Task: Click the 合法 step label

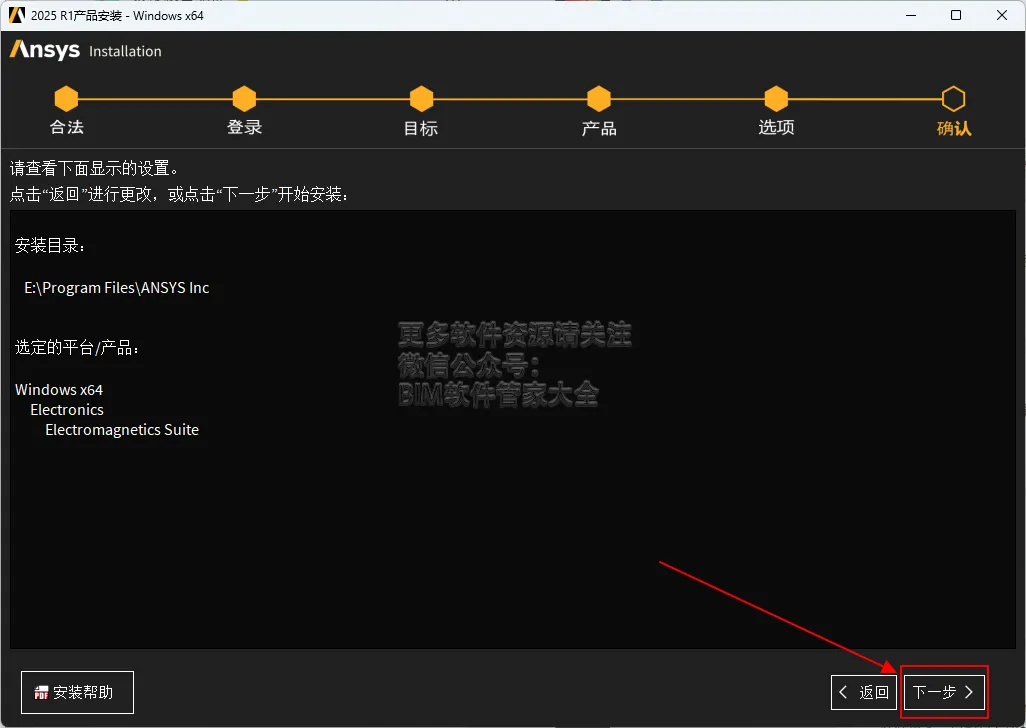Action: 67,128
